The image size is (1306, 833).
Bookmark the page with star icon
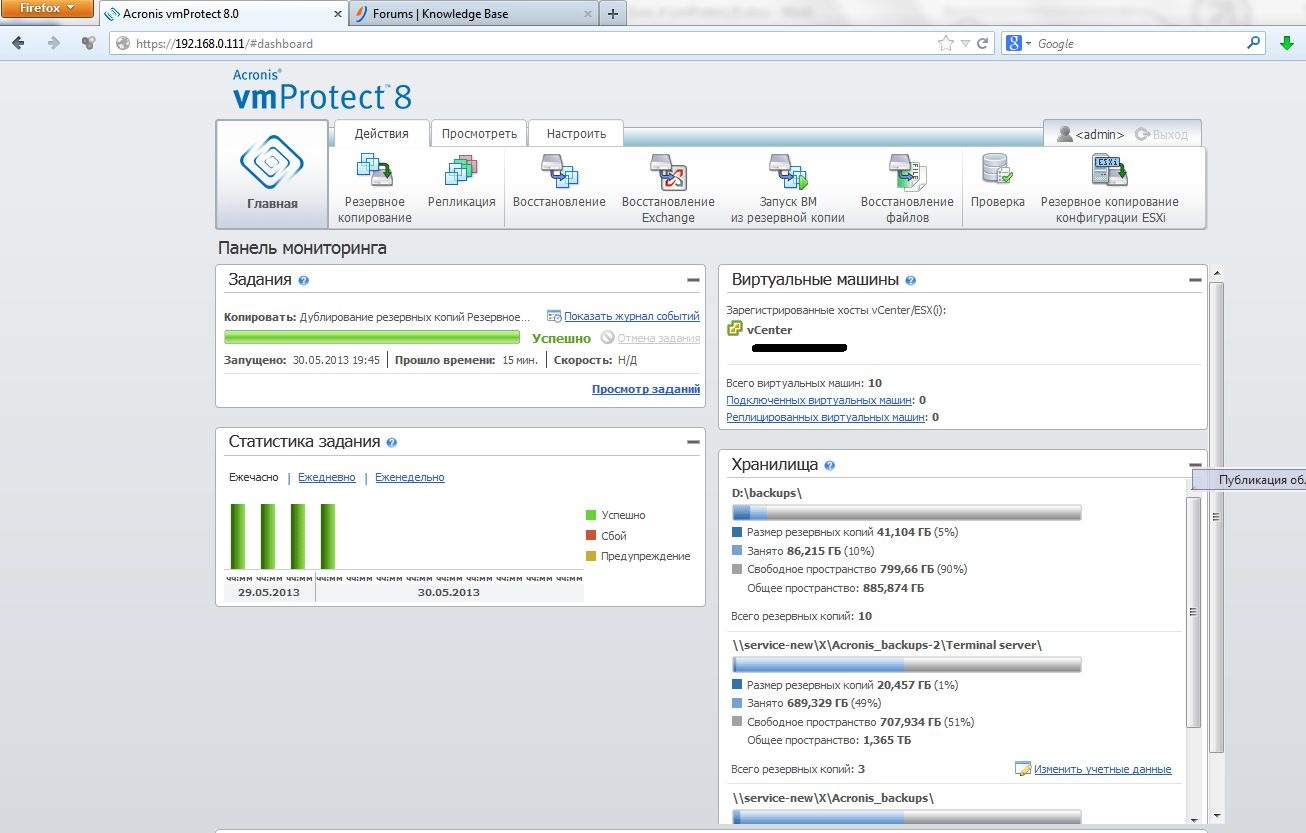point(946,44)
